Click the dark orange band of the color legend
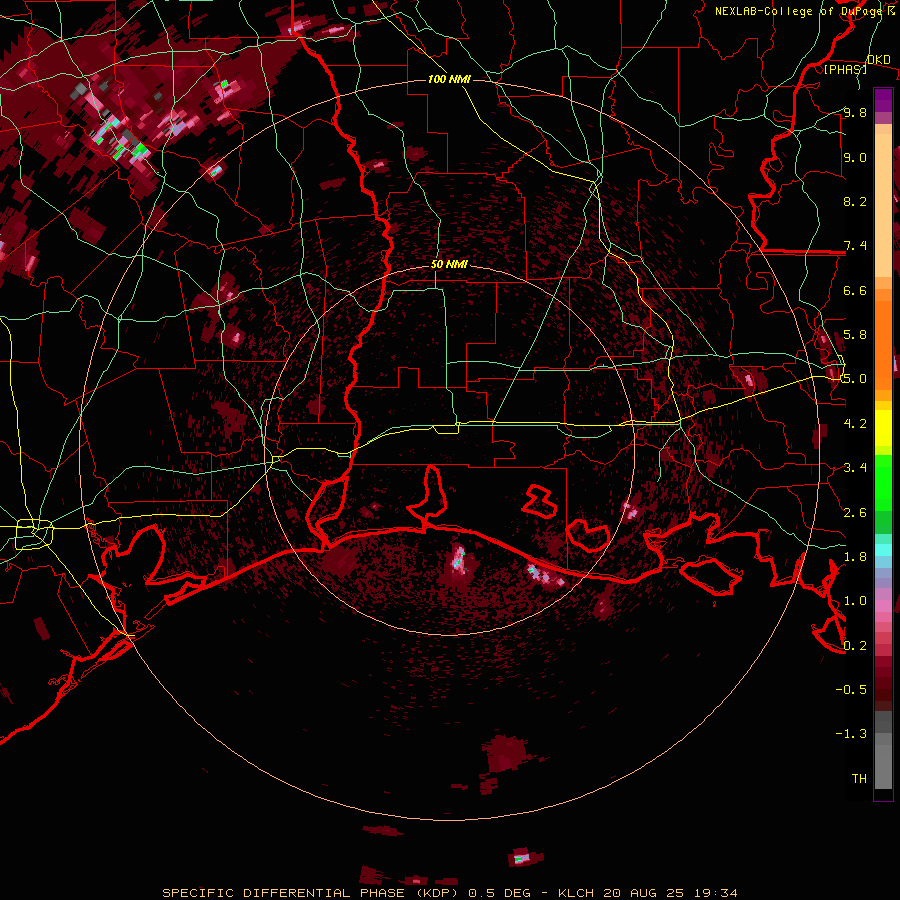Image resolution: width=900 pixels, height=900 pixels. tap(883, 344)
